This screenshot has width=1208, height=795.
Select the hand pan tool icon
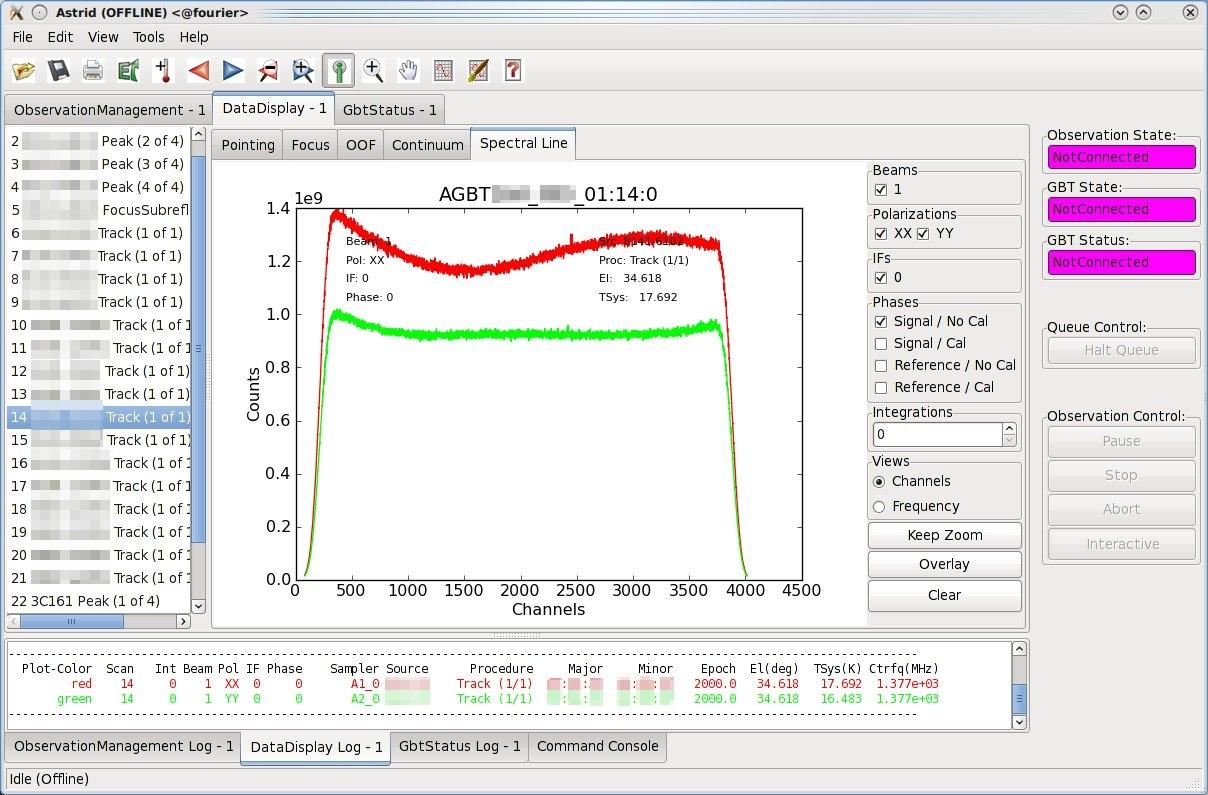pos(408,70)
